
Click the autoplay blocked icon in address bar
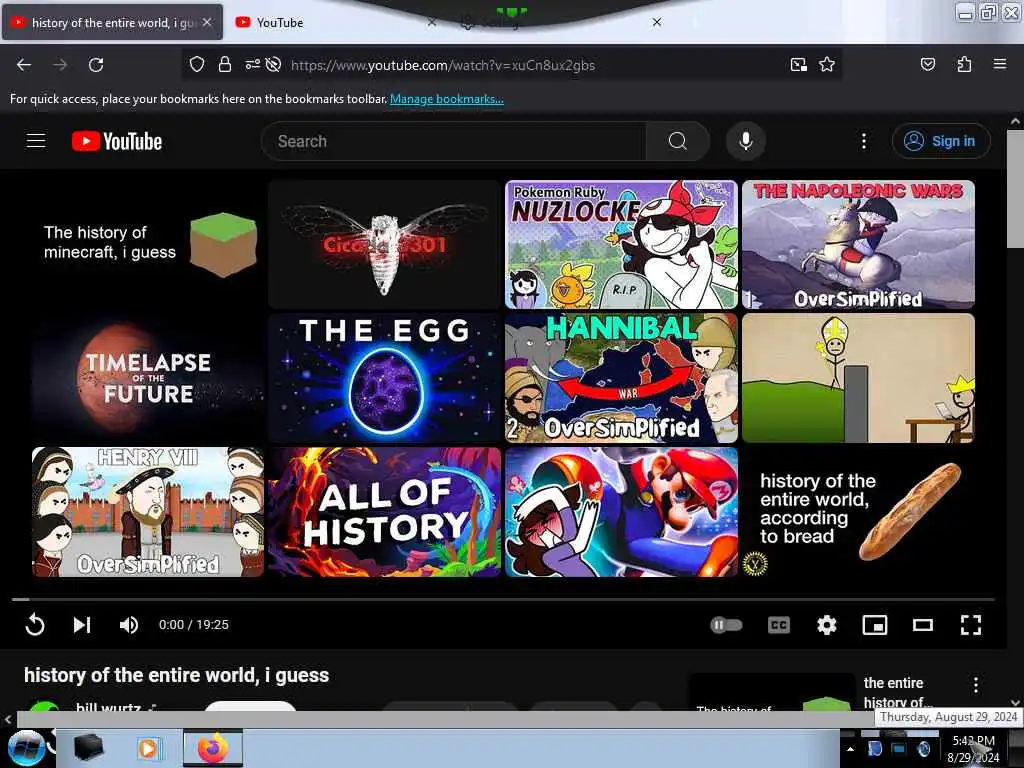(274, 65)
